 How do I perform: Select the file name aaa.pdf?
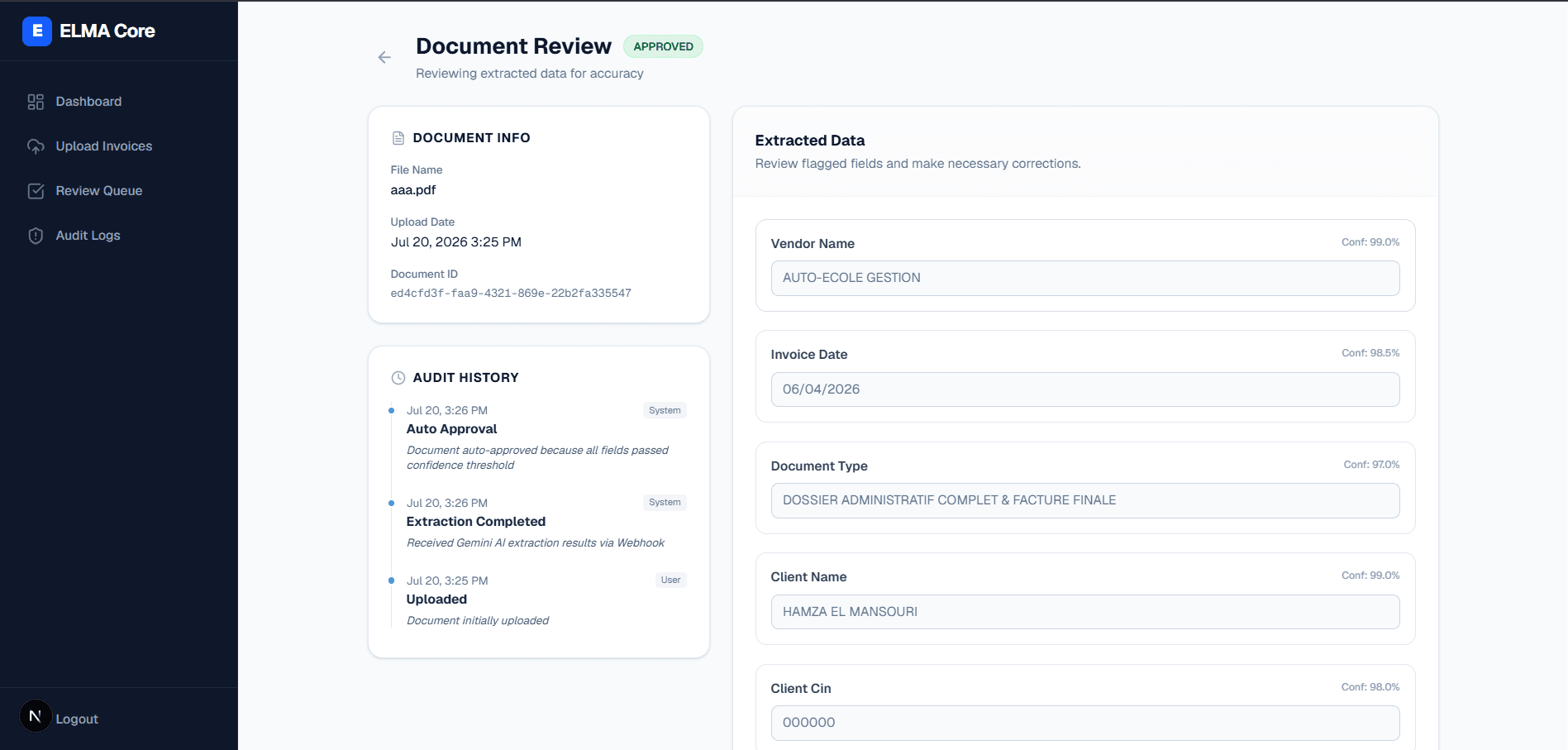pyautogui.click(x=413, y=190)
